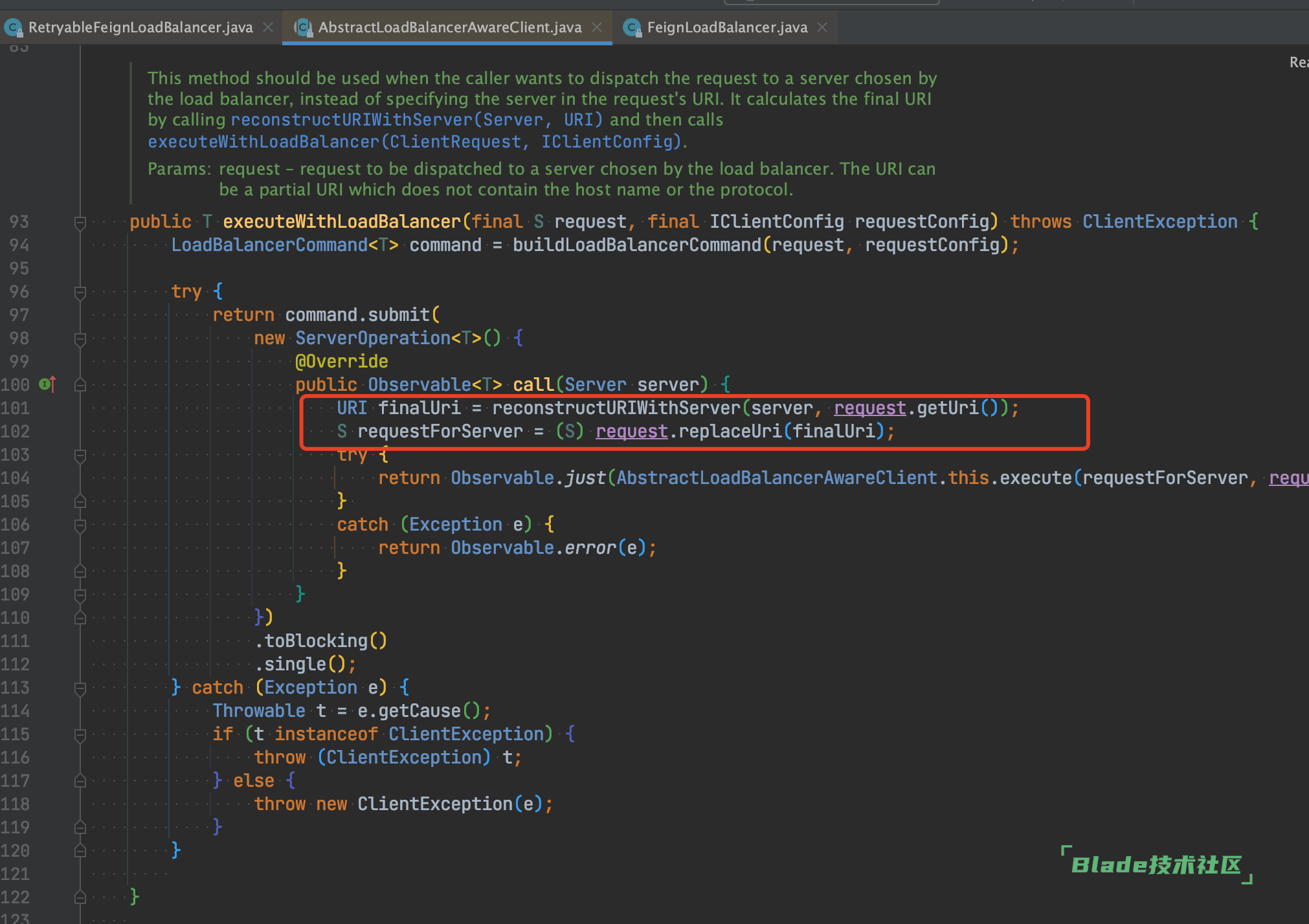
Task: Click command.submit( on line 97
Action: tap(363, 315)
